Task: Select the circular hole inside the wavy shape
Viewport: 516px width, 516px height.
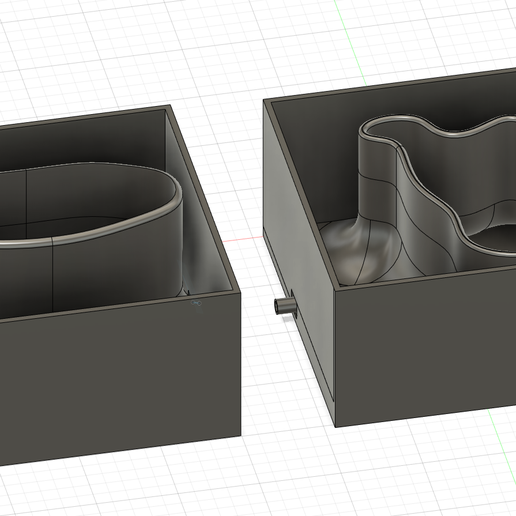Action: click(493, 238)
